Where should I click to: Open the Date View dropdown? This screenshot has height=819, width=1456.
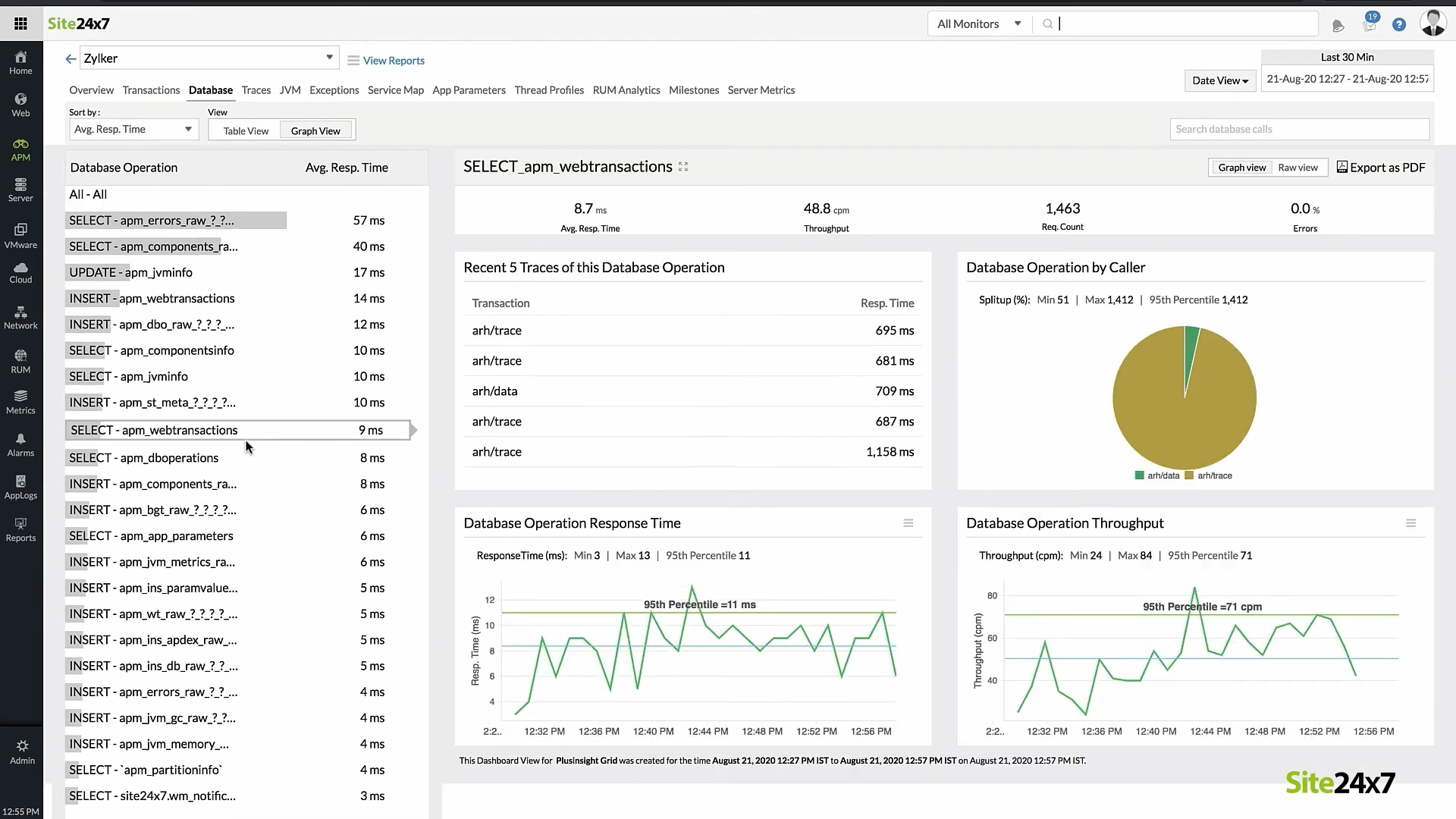pyautogui.click(x=1219, y=80)
